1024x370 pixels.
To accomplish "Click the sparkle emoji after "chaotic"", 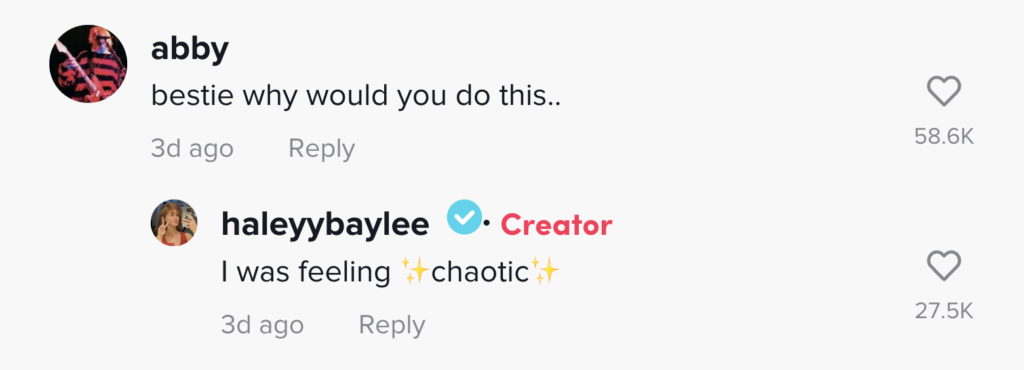I will [x=545, y=270].
